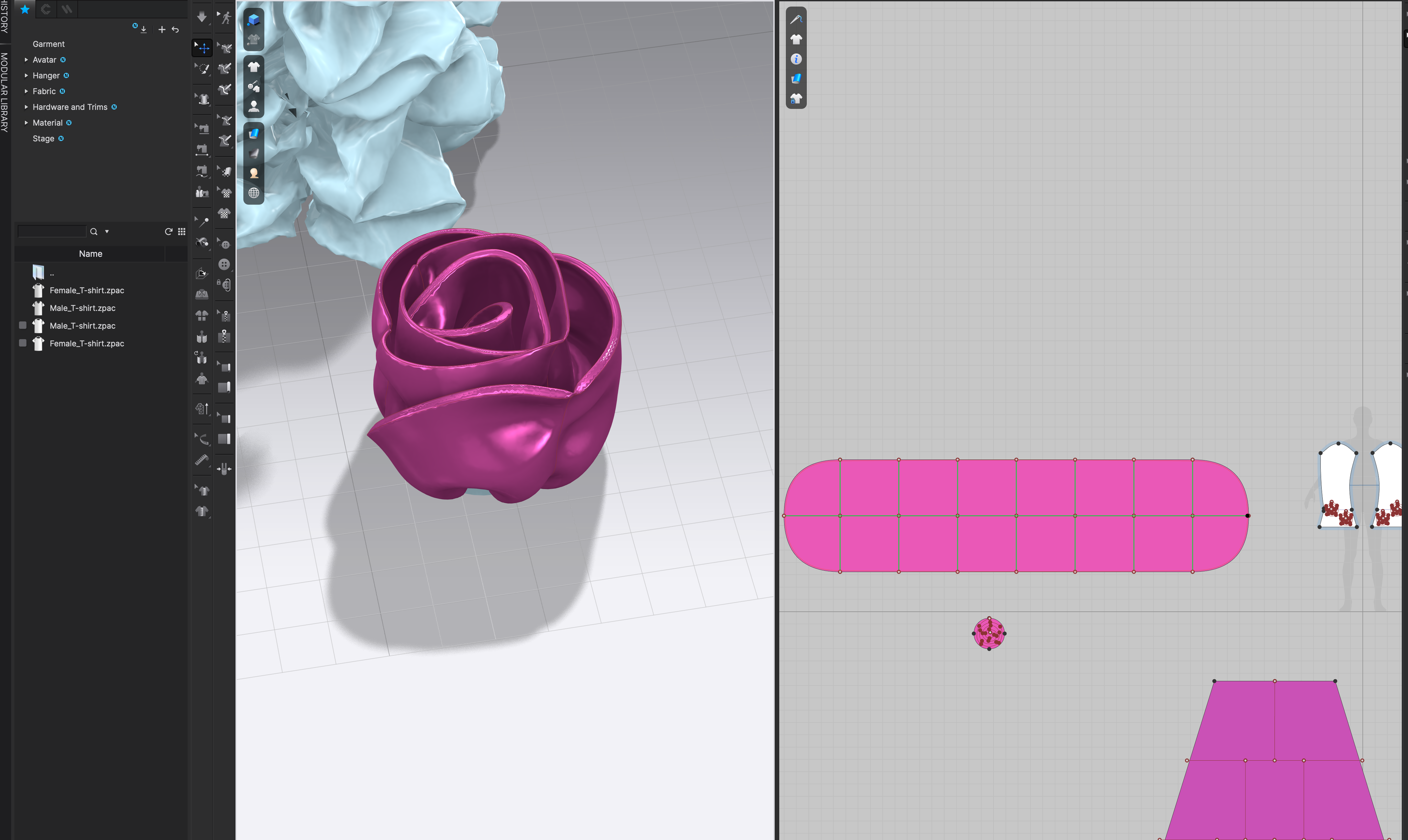Viewport: 1408px width, 840px height.
Task: Select the Button tool with four holes
Action: [225, 264]
